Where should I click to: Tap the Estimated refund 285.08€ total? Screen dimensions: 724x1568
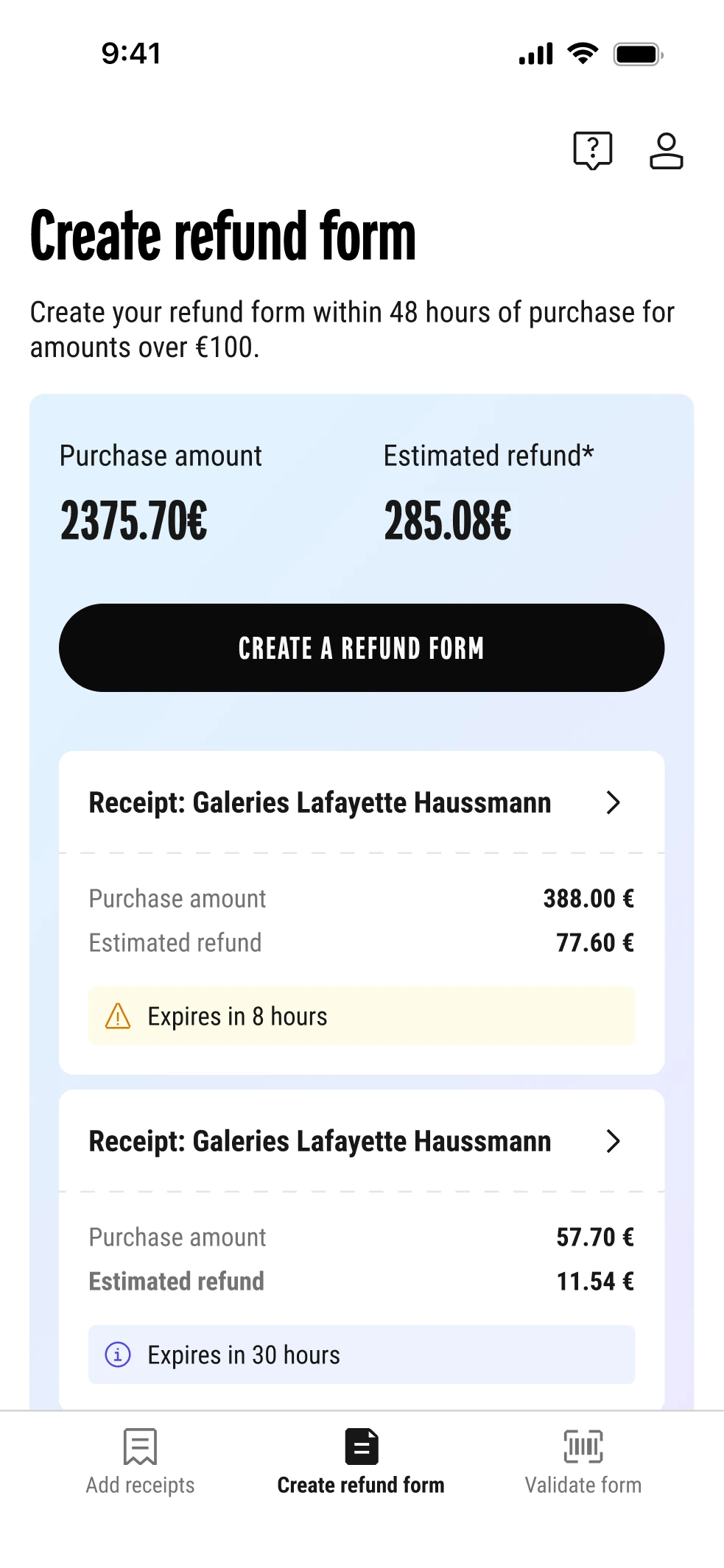tap(448, 520)
